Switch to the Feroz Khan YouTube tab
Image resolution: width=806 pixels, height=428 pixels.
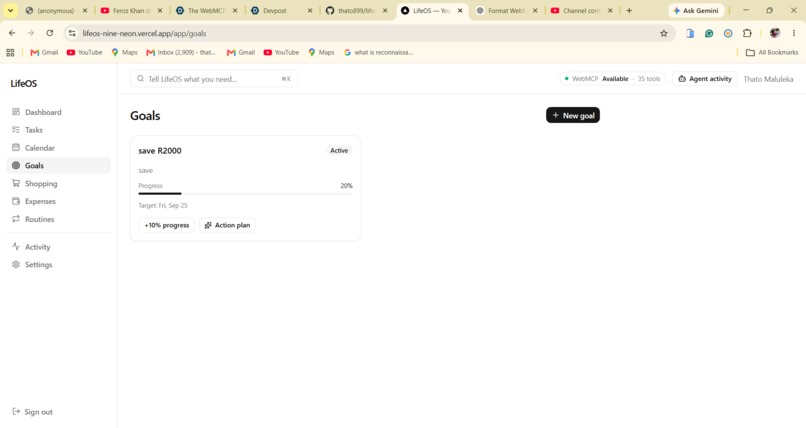[132, 10]
